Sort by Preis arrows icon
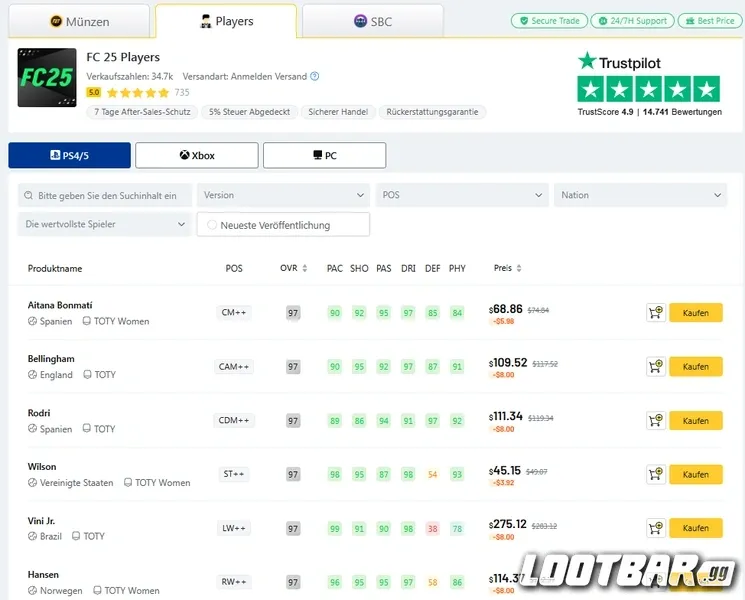The image size is (745, 600). [519, 268]
